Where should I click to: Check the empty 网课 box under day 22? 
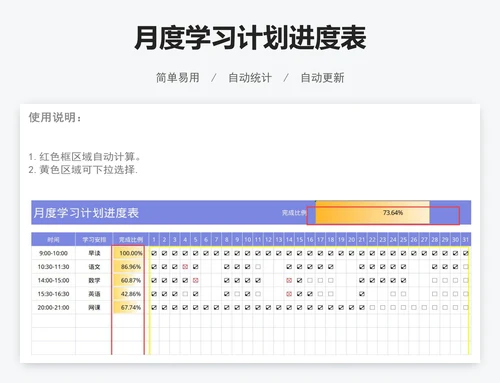pyautogui.click(x=372, y=307)
